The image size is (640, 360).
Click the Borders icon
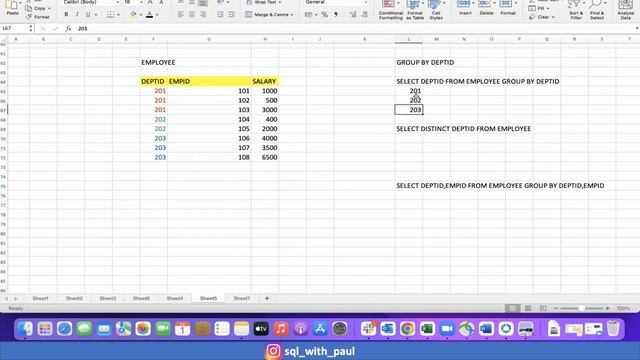pos(110,15)
